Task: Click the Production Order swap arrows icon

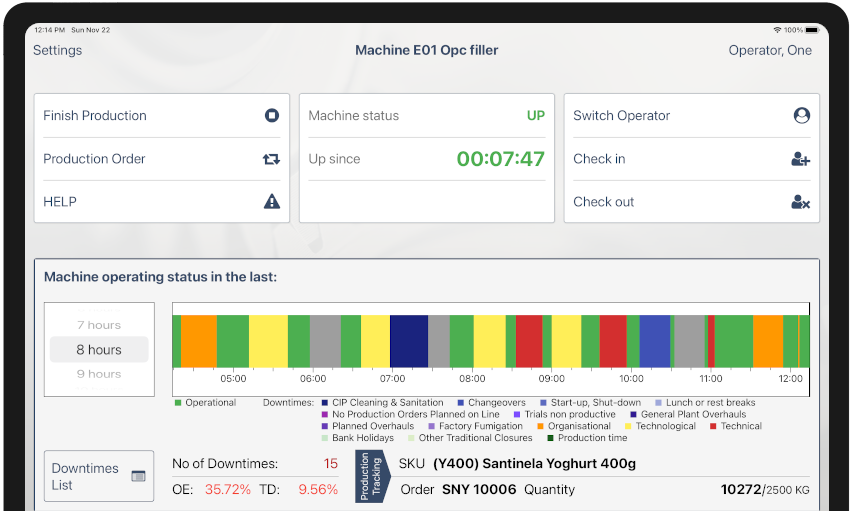Action: 271,159
